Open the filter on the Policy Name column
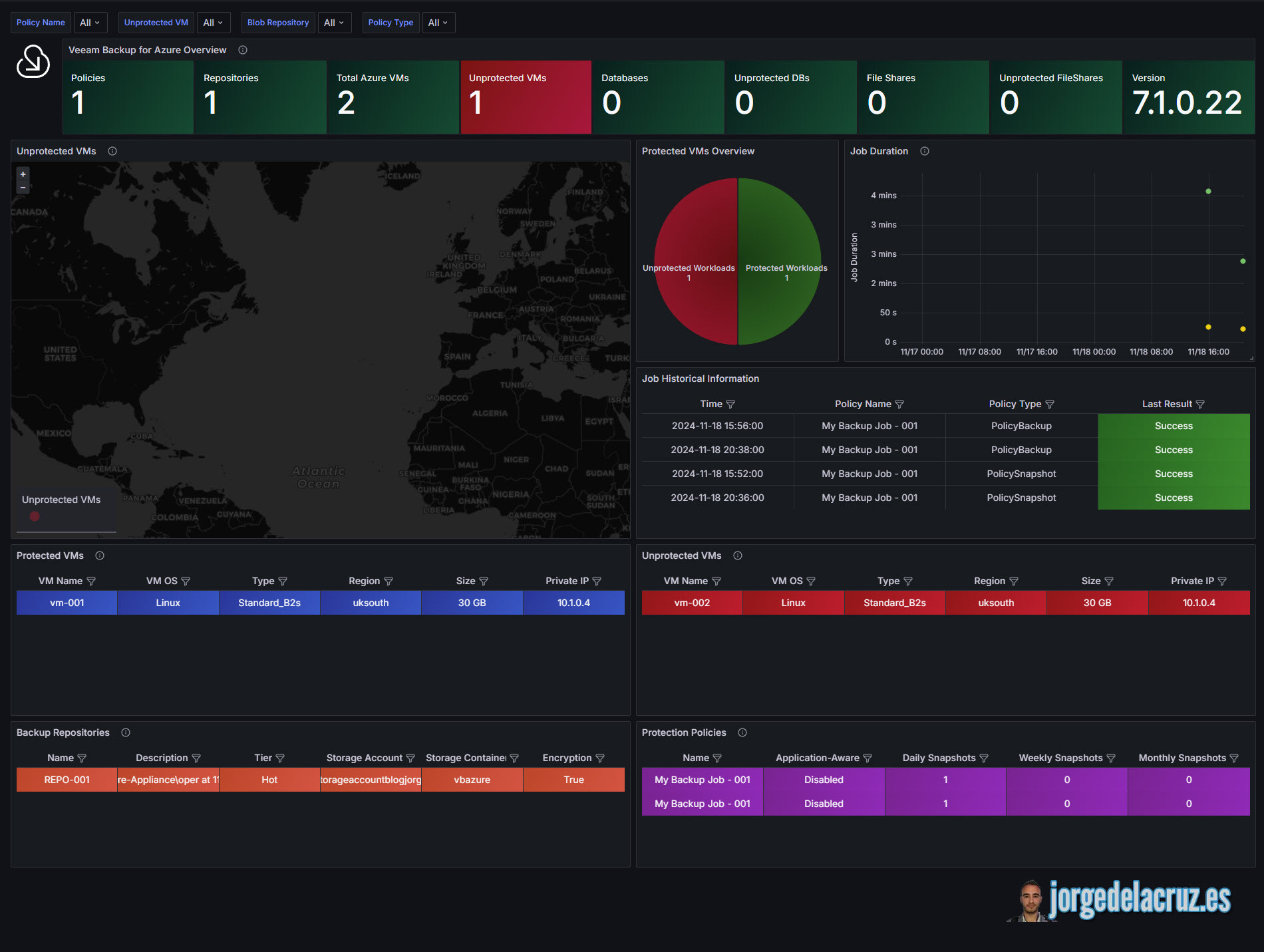The height and width of the screenshot is (952, 1264). tap(899, 404)
